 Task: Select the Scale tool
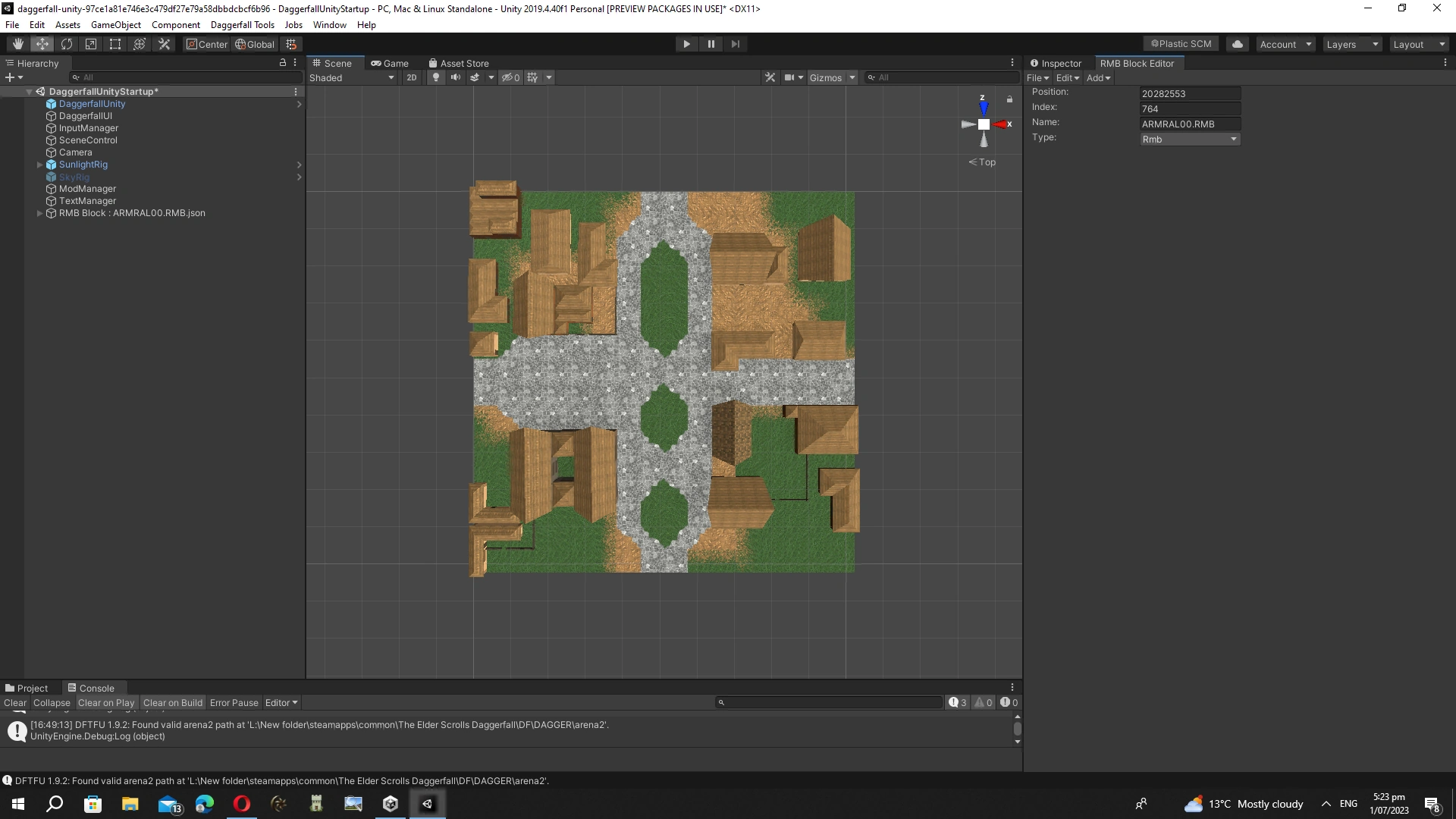click(91, 44)
